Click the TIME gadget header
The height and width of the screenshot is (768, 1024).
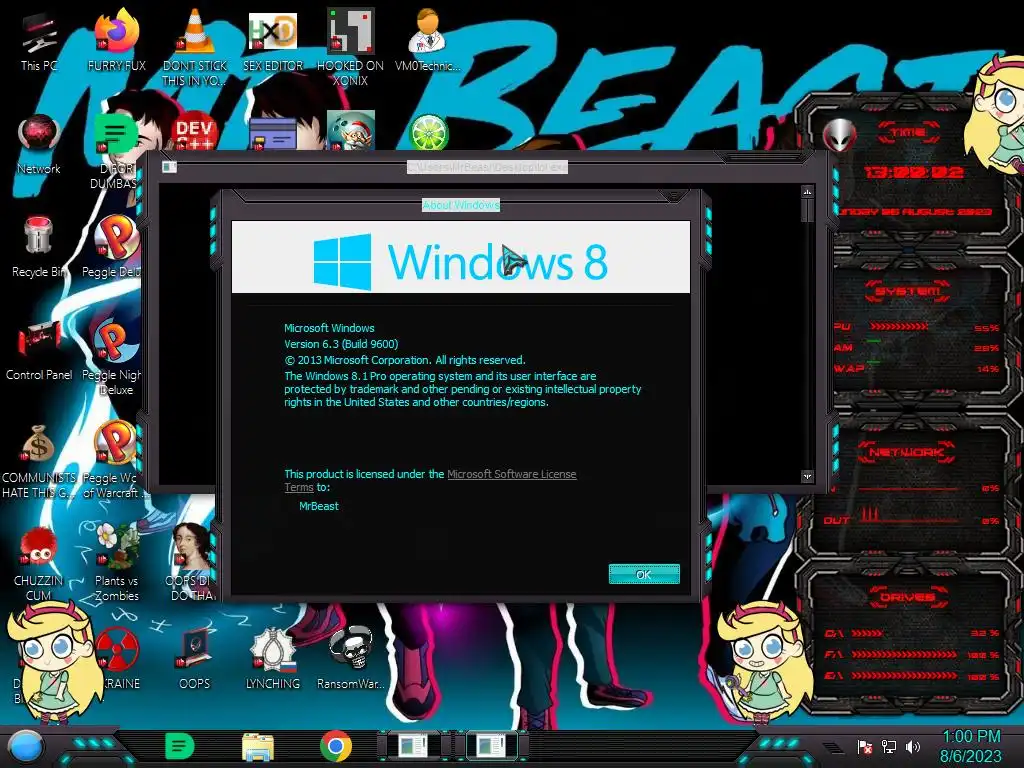(x=908, y=132)
